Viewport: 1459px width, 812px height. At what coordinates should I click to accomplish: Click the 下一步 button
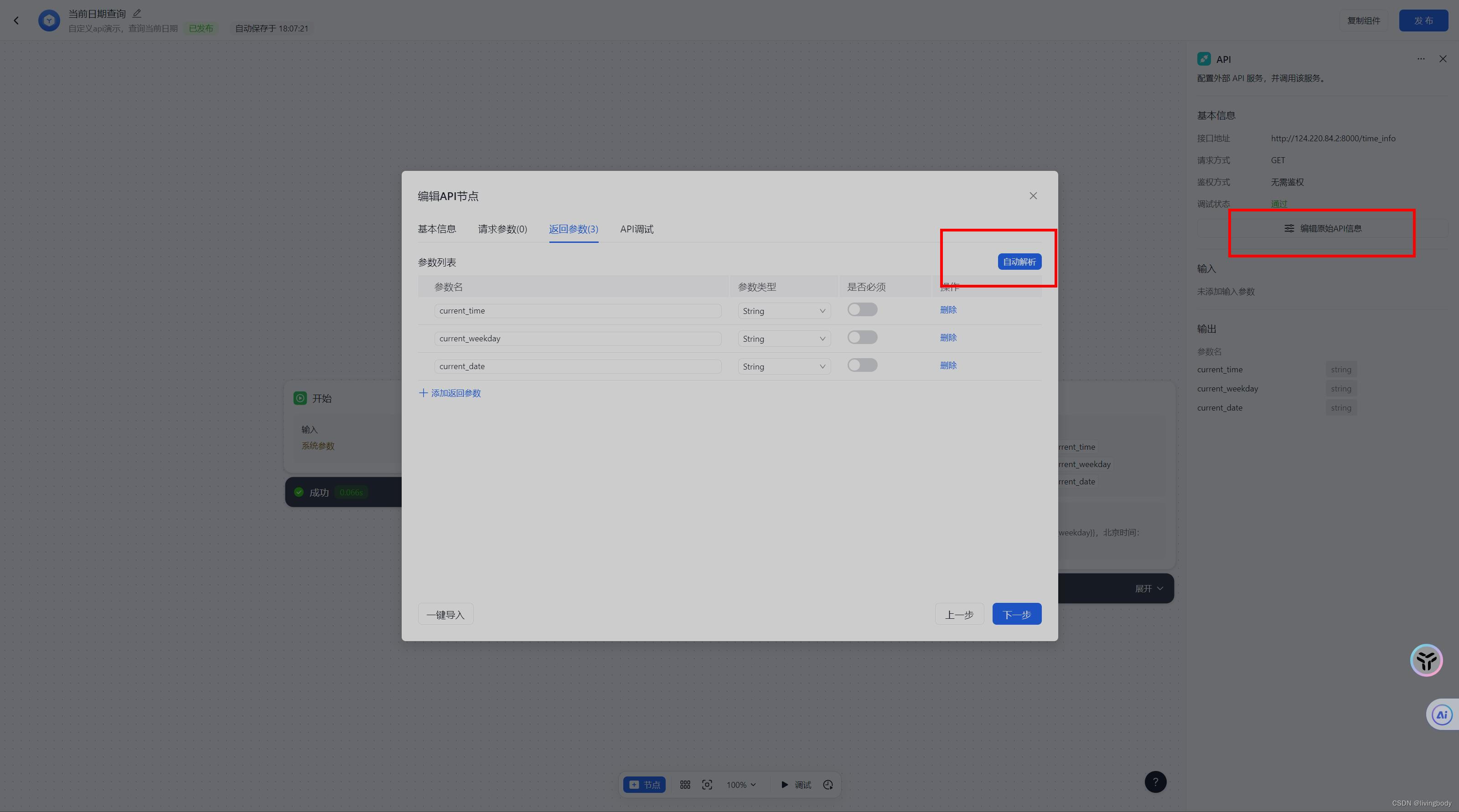pos(1017,615)
